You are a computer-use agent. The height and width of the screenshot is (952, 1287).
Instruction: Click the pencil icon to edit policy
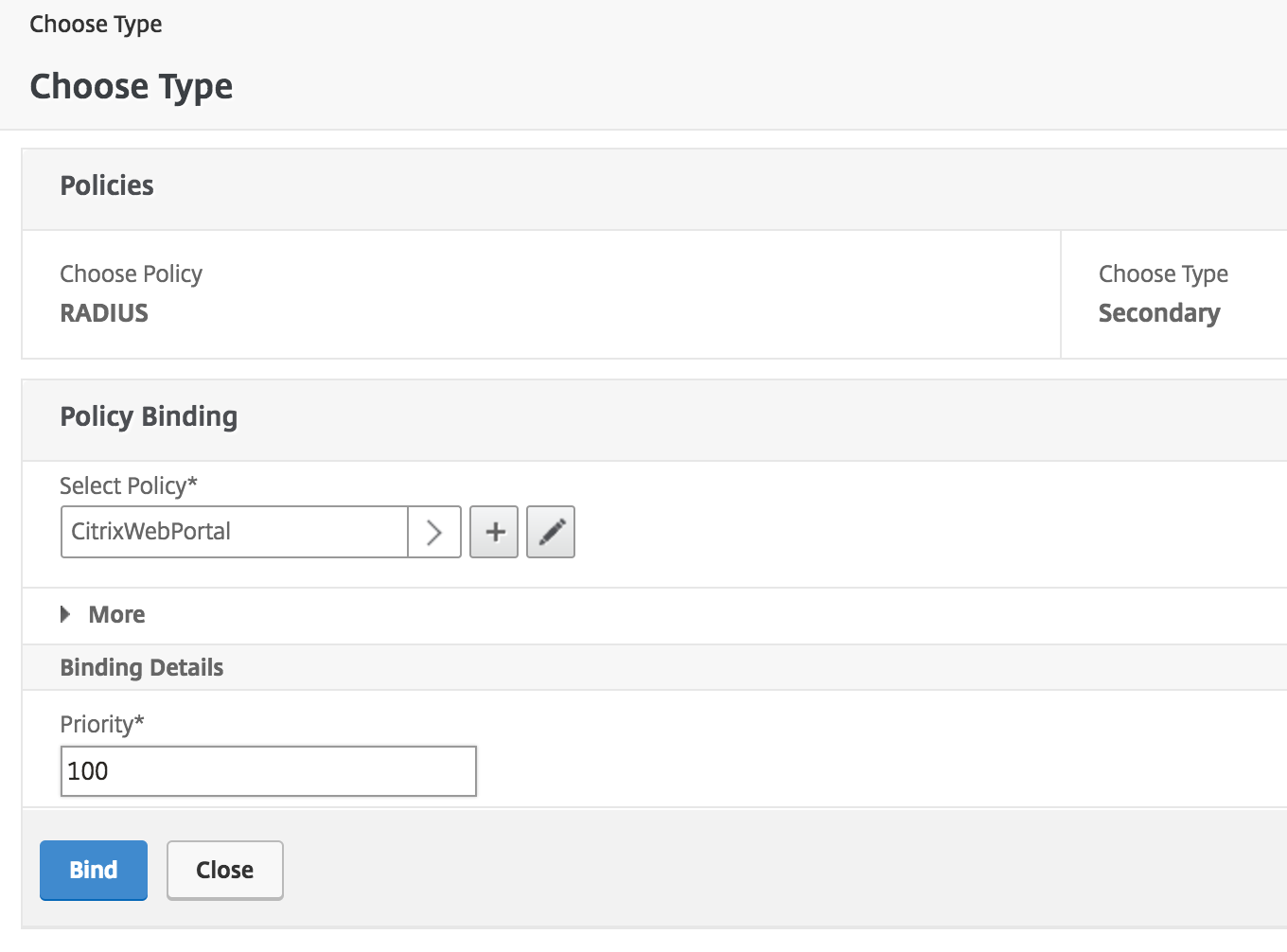click(551, 532)
